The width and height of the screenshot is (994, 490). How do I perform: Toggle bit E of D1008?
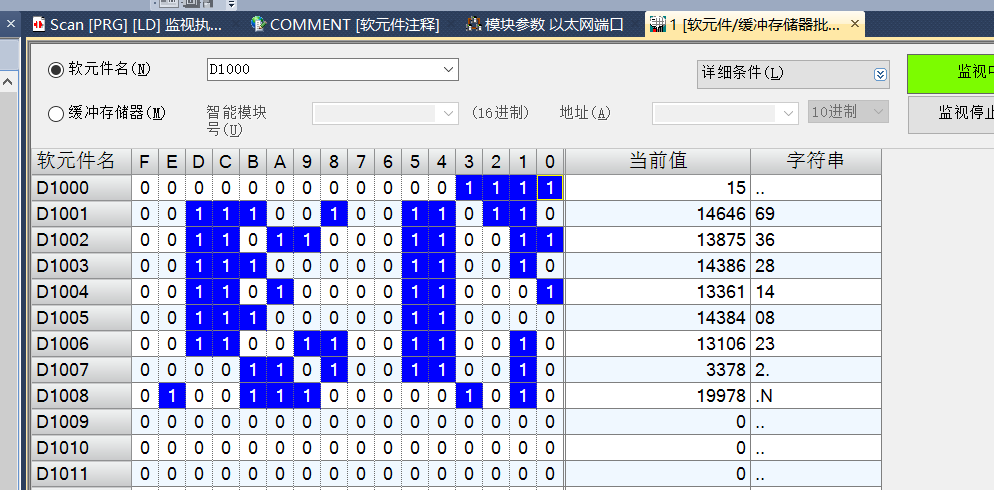pos(172,396)
